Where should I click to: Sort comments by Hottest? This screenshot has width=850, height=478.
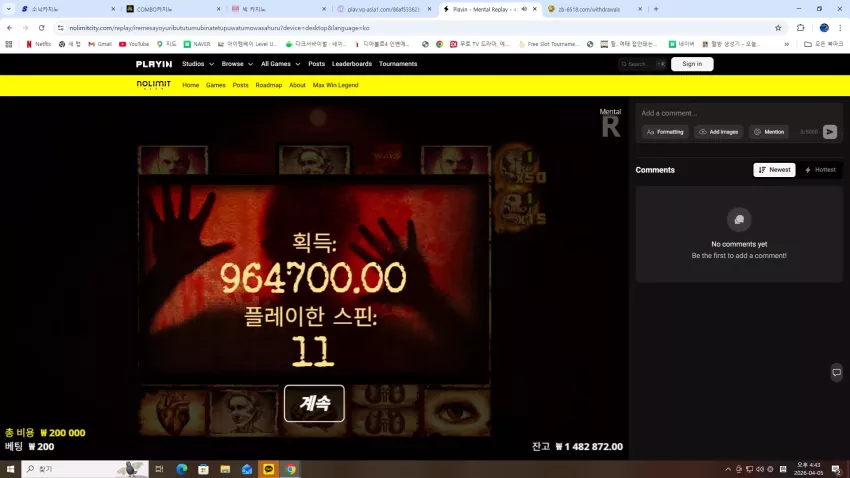click(x=820, y=170)
